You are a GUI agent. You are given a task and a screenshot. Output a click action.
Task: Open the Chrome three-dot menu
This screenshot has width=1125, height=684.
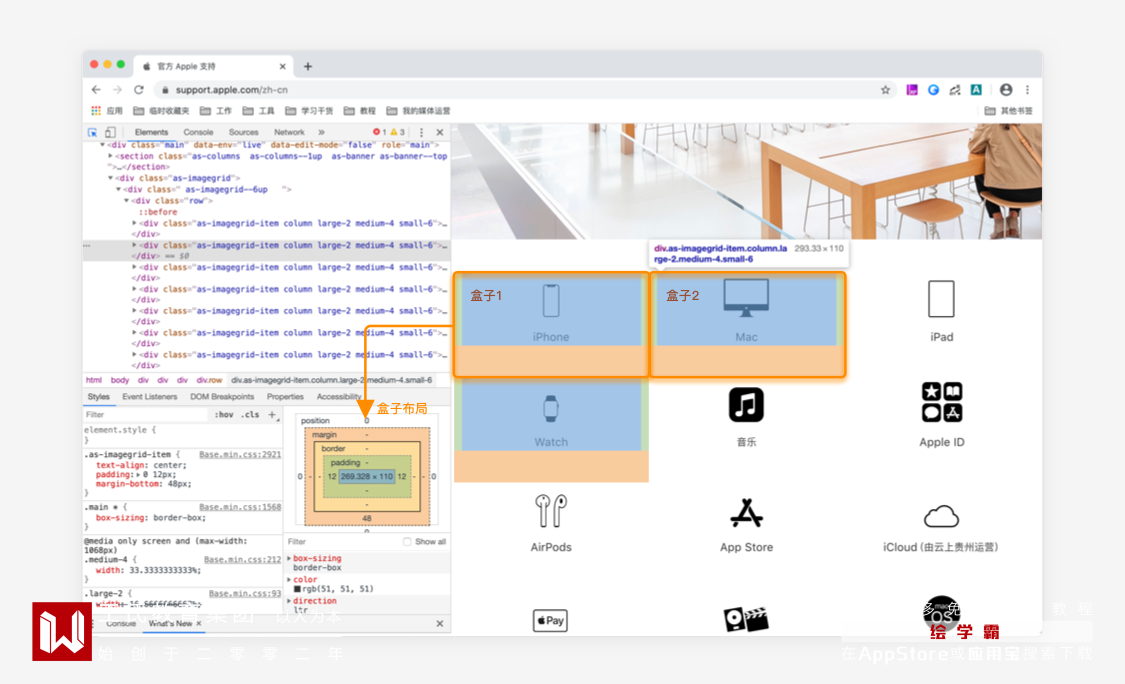1027,90
